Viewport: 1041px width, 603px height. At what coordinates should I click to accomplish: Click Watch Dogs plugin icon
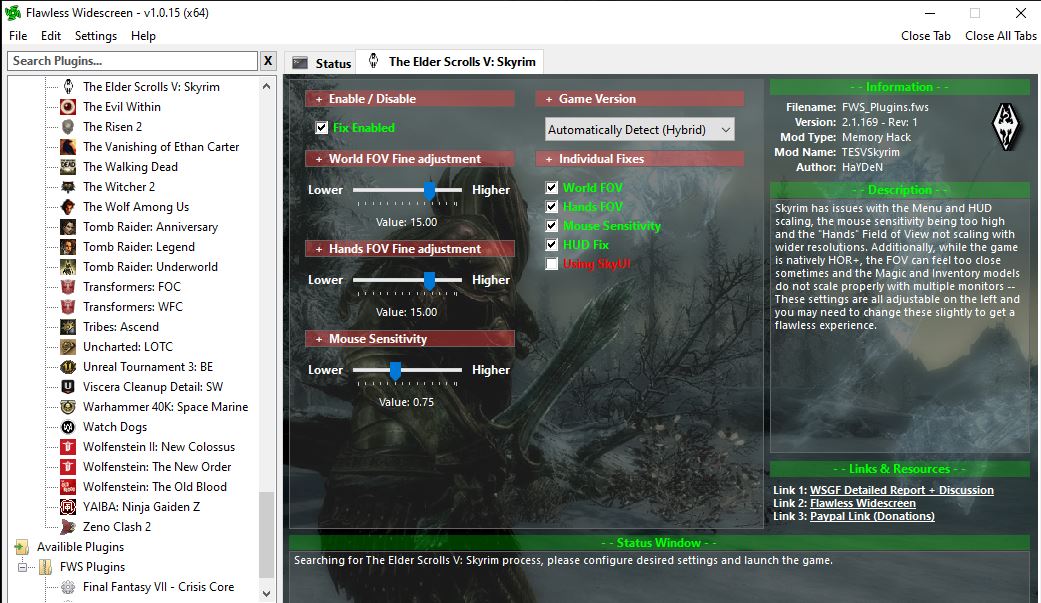[68, 426]
